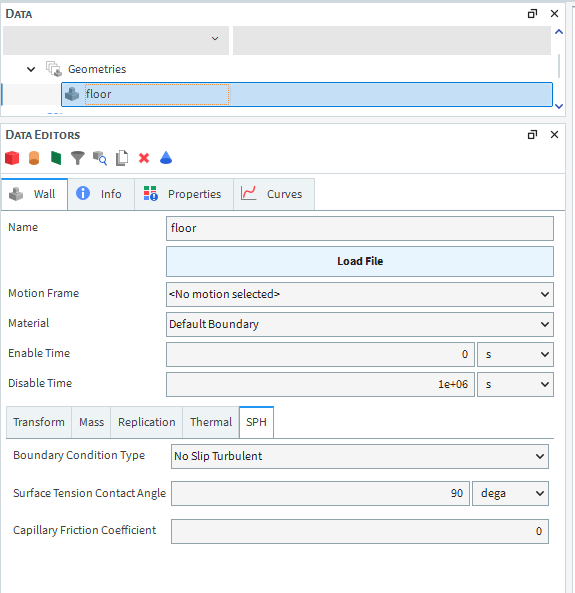Select the floor tree item
This screenshot has height=593, width=575.
point(307,94)
